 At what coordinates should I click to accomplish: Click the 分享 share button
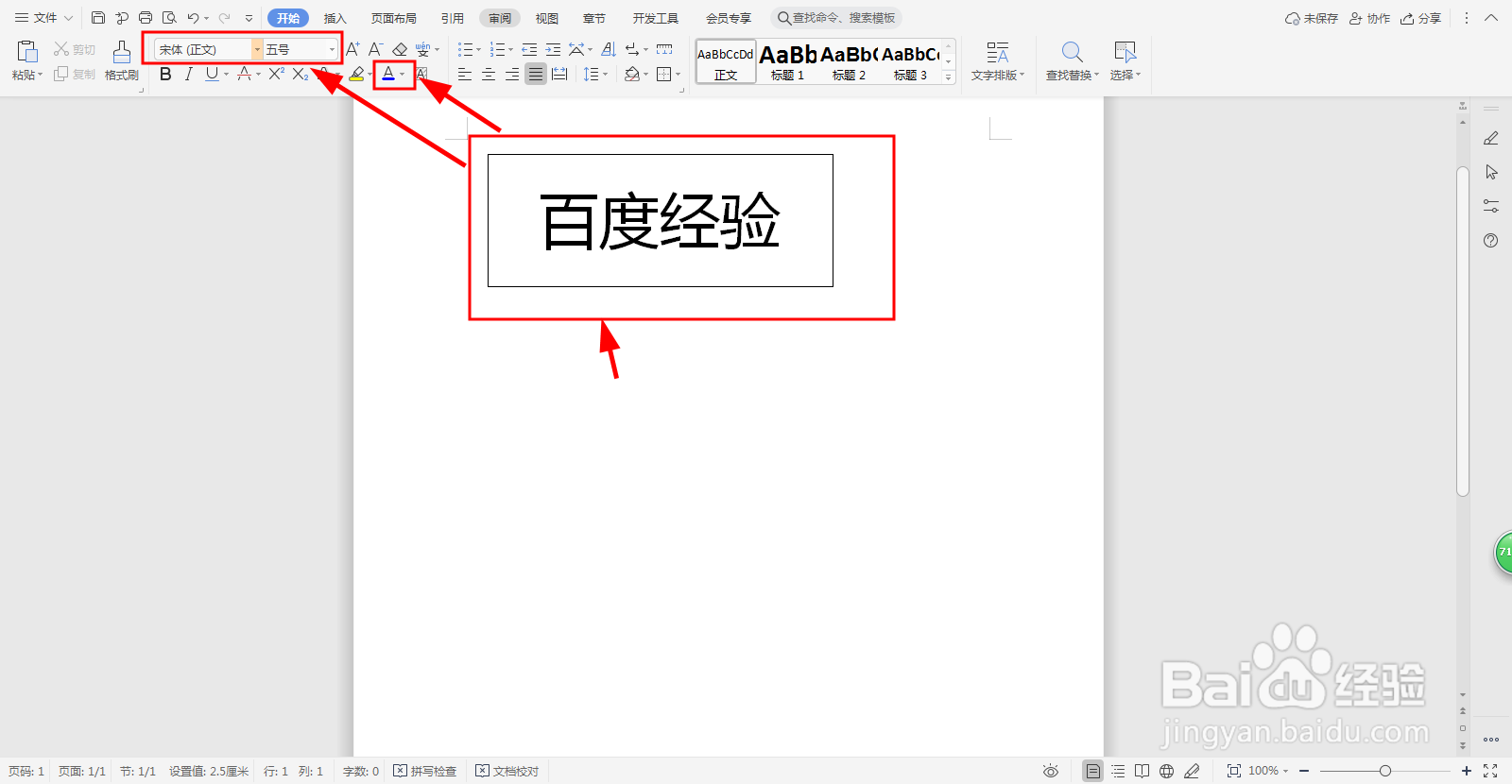tap(1421, 18)
